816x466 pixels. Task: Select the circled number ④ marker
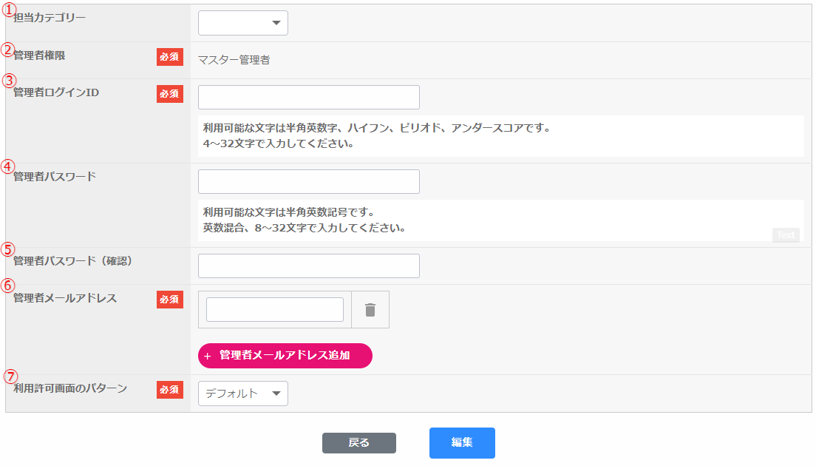click(x=9, y=166)
